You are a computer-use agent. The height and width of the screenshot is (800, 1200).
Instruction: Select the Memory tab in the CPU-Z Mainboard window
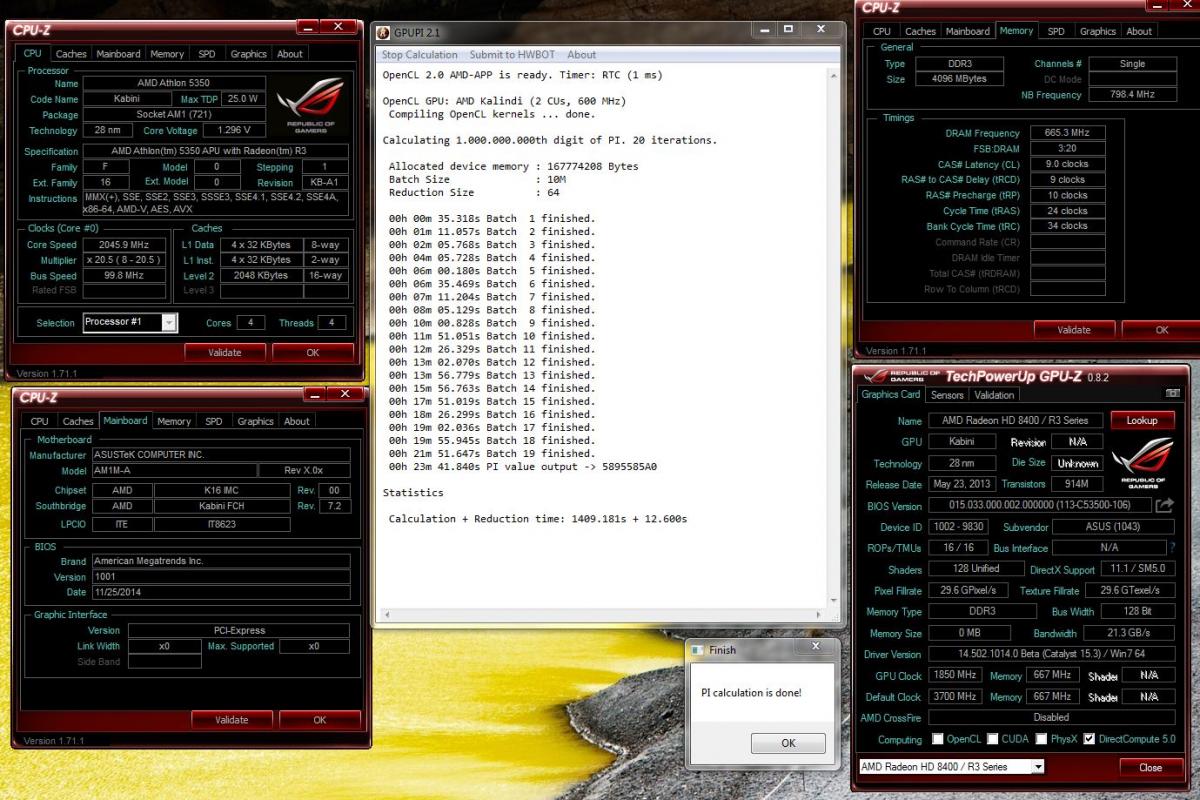pyautogui.click(x=174, y=422)
